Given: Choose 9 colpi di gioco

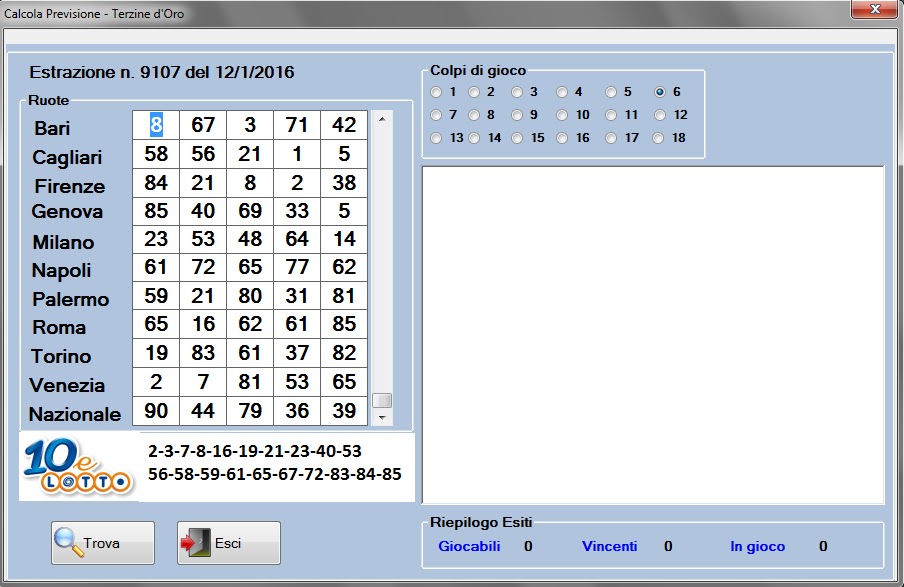Looking at the screenshot, I should (517, 115).
